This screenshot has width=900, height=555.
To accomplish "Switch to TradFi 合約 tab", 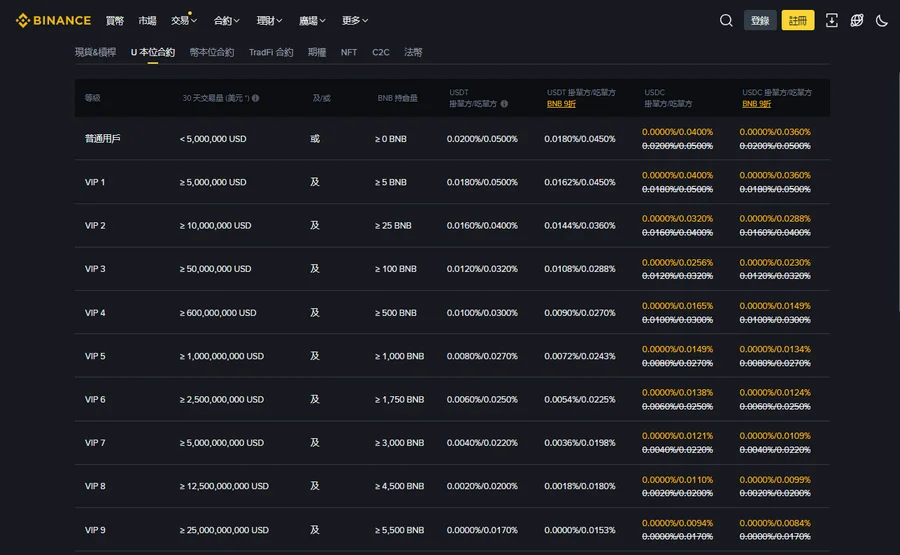I will pyautogui.click(x=271, y=52).
